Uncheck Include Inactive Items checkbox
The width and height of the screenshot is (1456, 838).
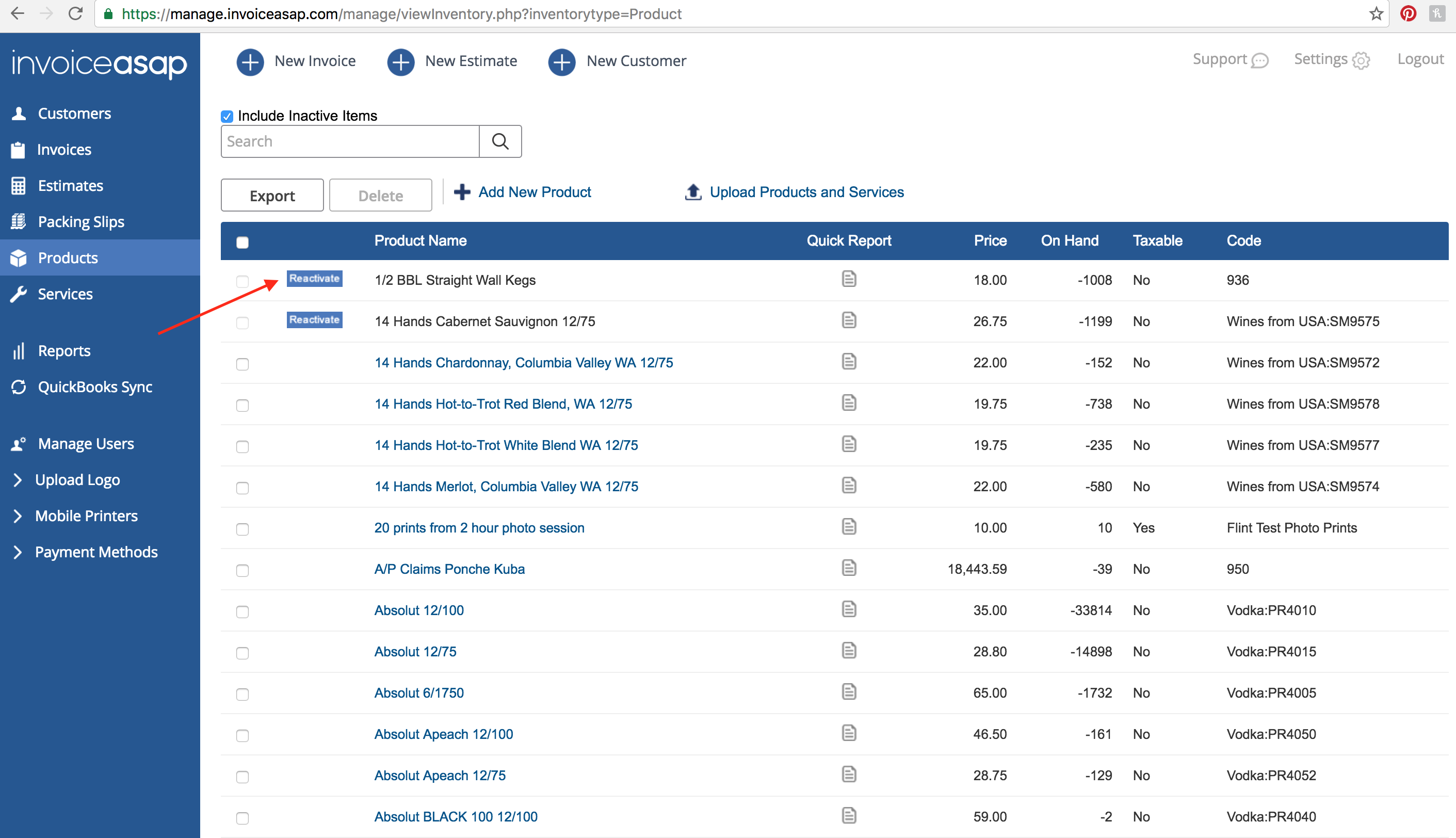click(x=228, y=116)
